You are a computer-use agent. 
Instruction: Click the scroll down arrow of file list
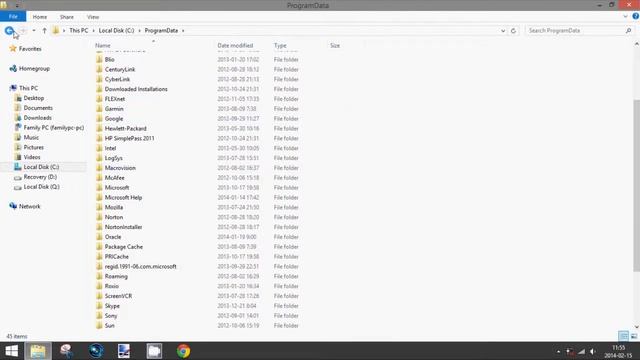636,327
